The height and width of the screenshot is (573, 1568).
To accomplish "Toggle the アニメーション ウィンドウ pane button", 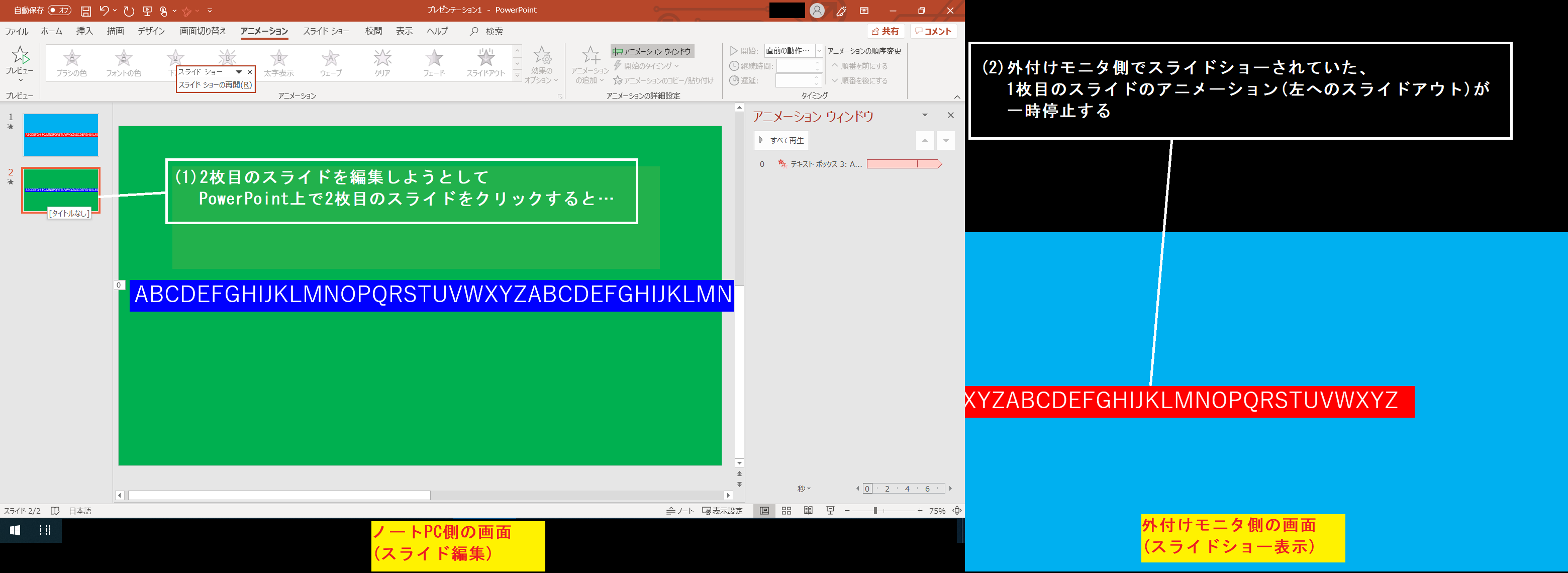I will click(x=652, y=51).
